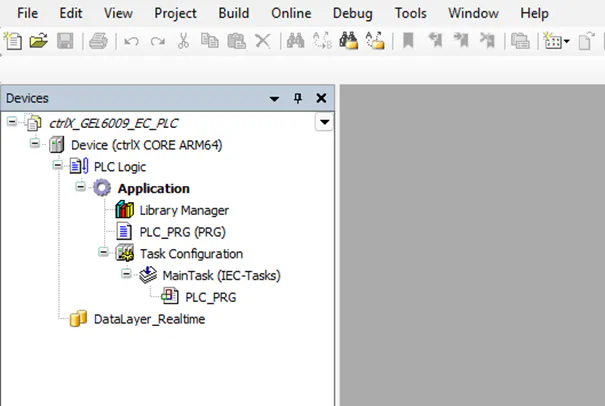Click the Paste clipboard toolbar icon
Image resolution: width=605 pixels, height=406 pixels.
236,41
